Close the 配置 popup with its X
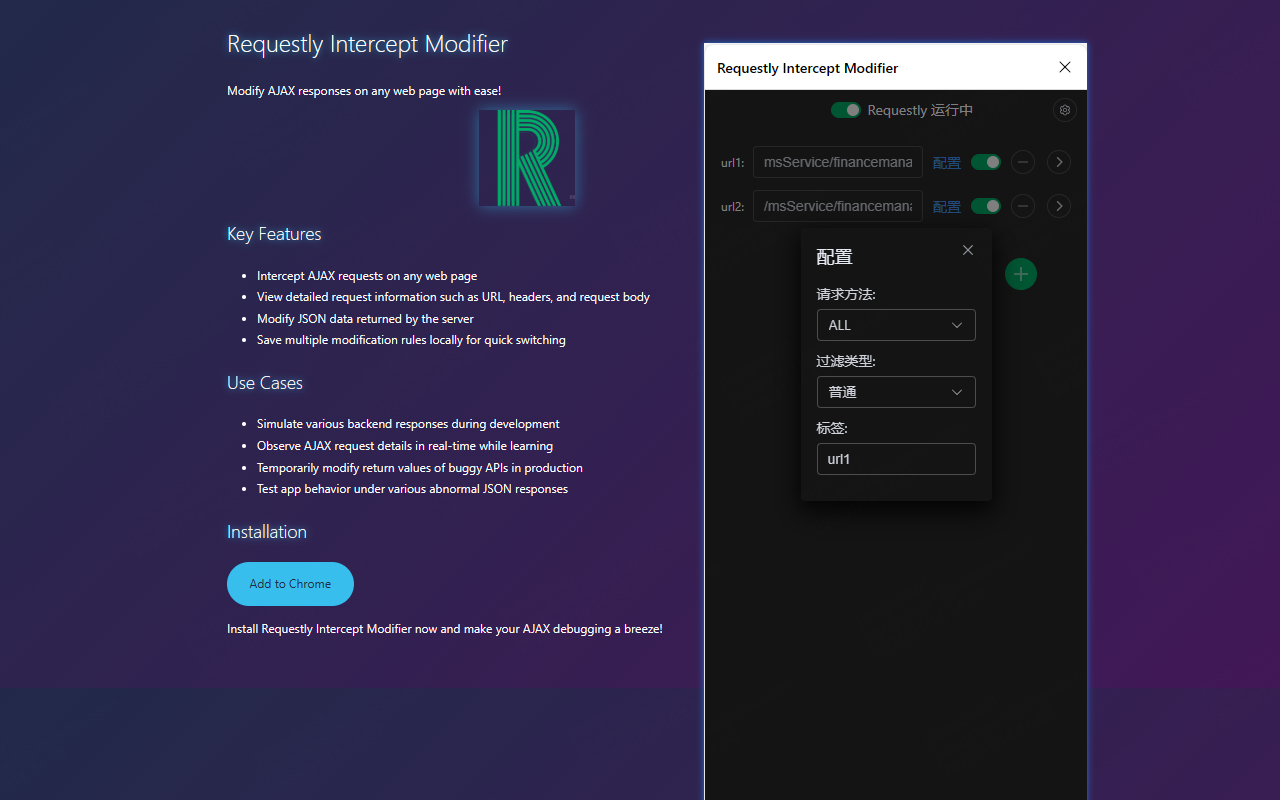 tap(968, 250)
